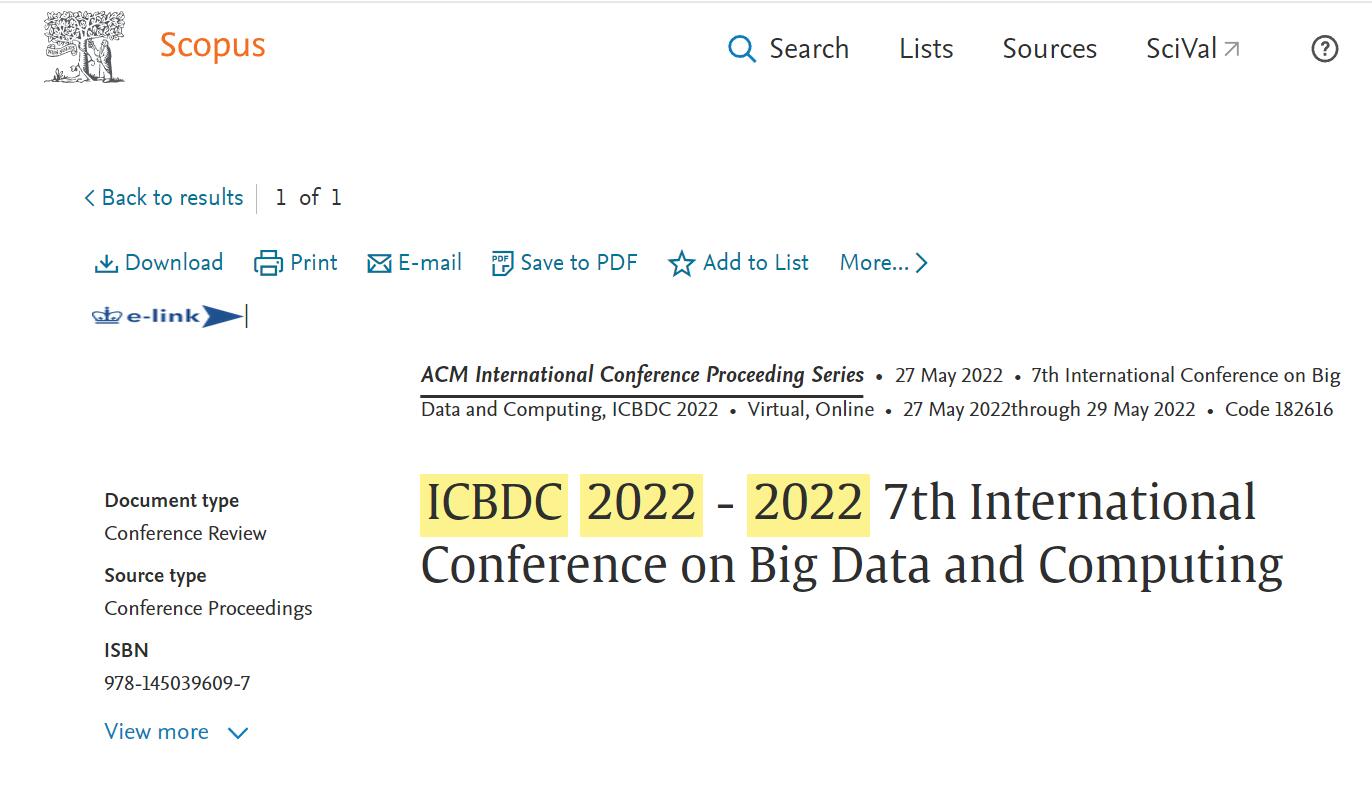Expand View more document details
The image size is (1372, 812).
point(175,732)
